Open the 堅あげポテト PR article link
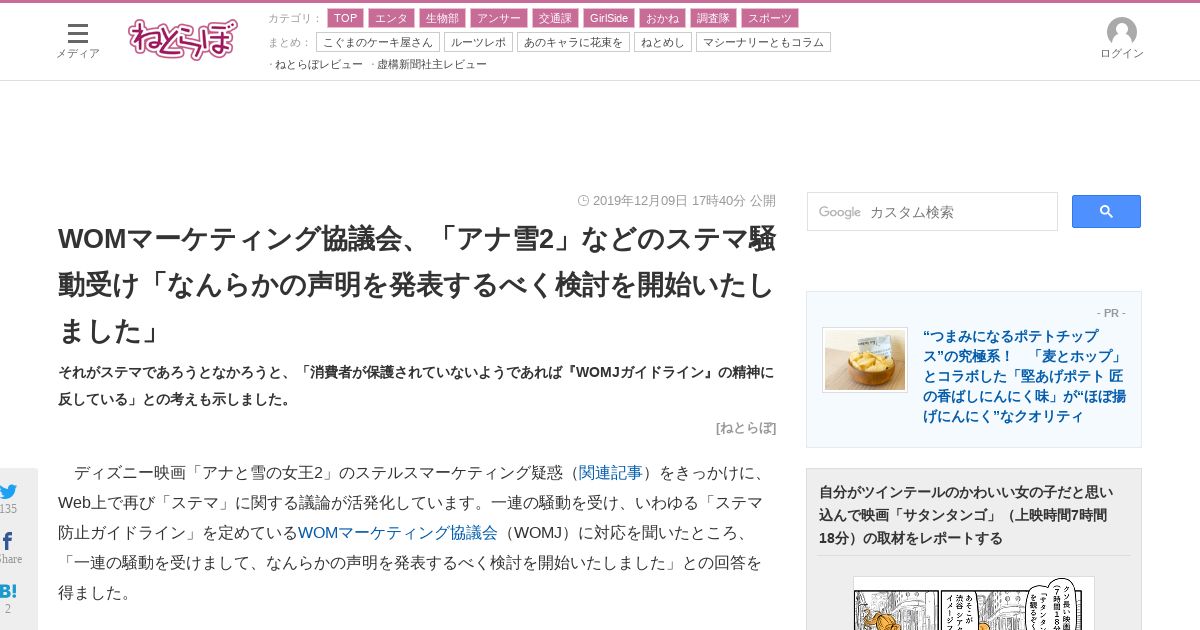The width and height of the screenshot is (1200, 630). tap(1024, 376)
